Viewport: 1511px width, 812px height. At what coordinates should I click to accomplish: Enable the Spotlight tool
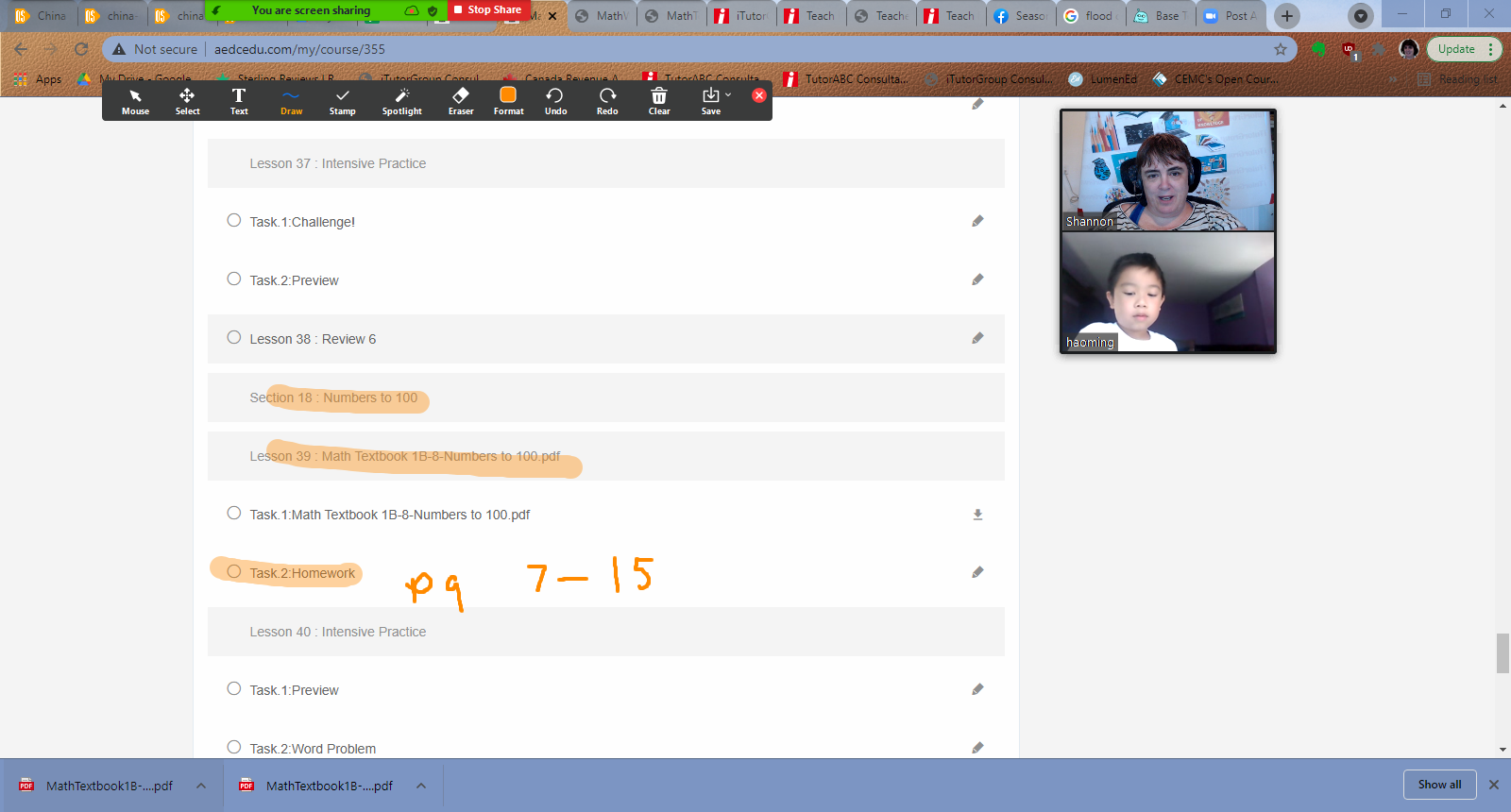[x=401, y=101]
